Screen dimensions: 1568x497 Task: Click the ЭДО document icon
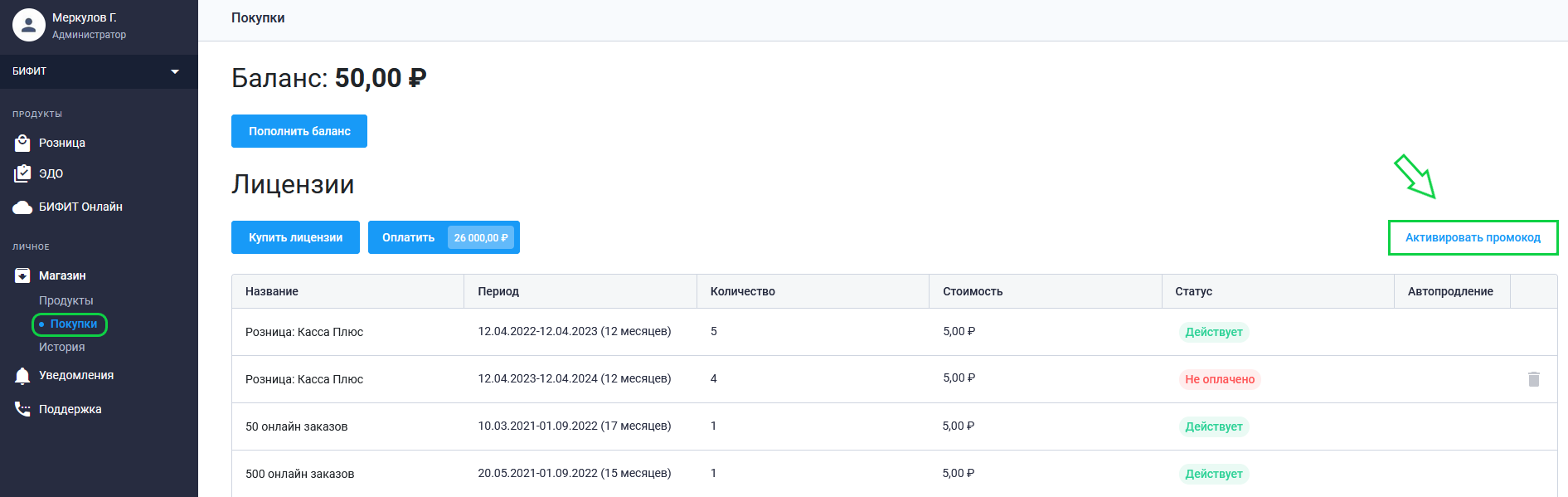coord(22,173)
